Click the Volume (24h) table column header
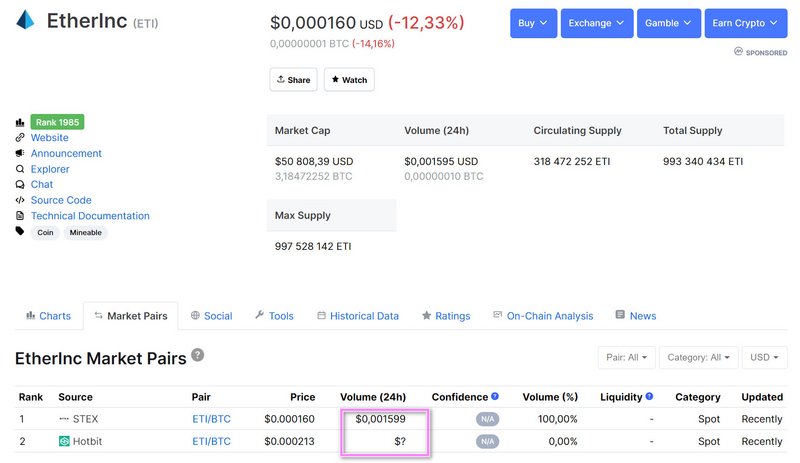 [x=373, y=397]
